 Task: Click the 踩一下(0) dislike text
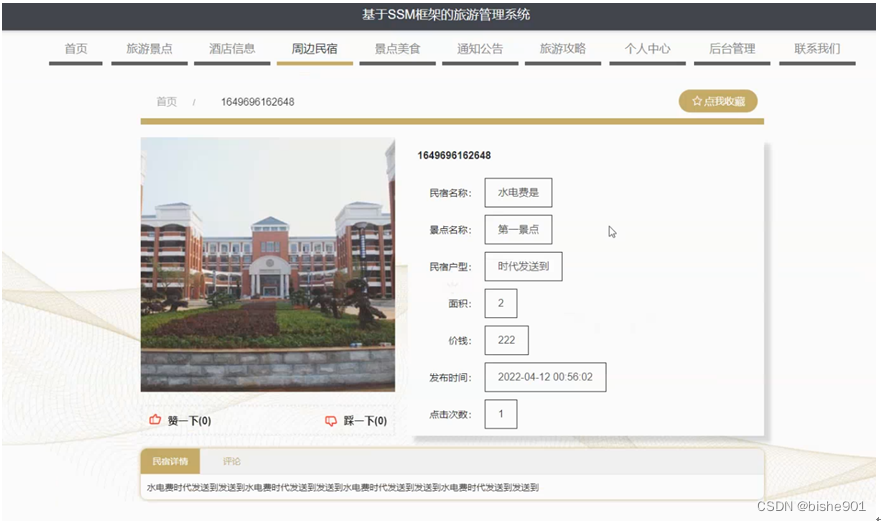[365, 421]
